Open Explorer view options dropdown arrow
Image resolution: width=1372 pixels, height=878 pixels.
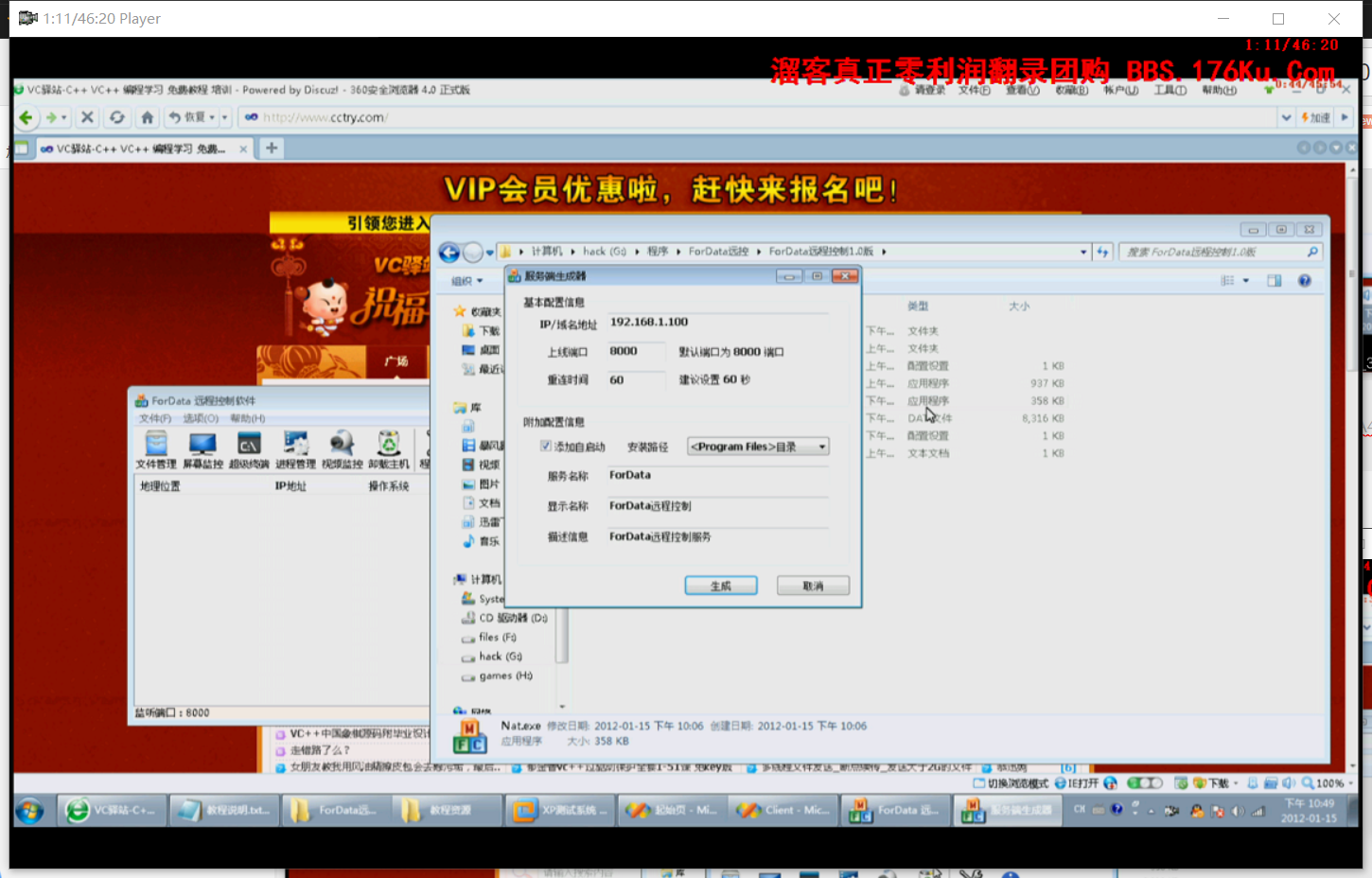point(1246,281)
